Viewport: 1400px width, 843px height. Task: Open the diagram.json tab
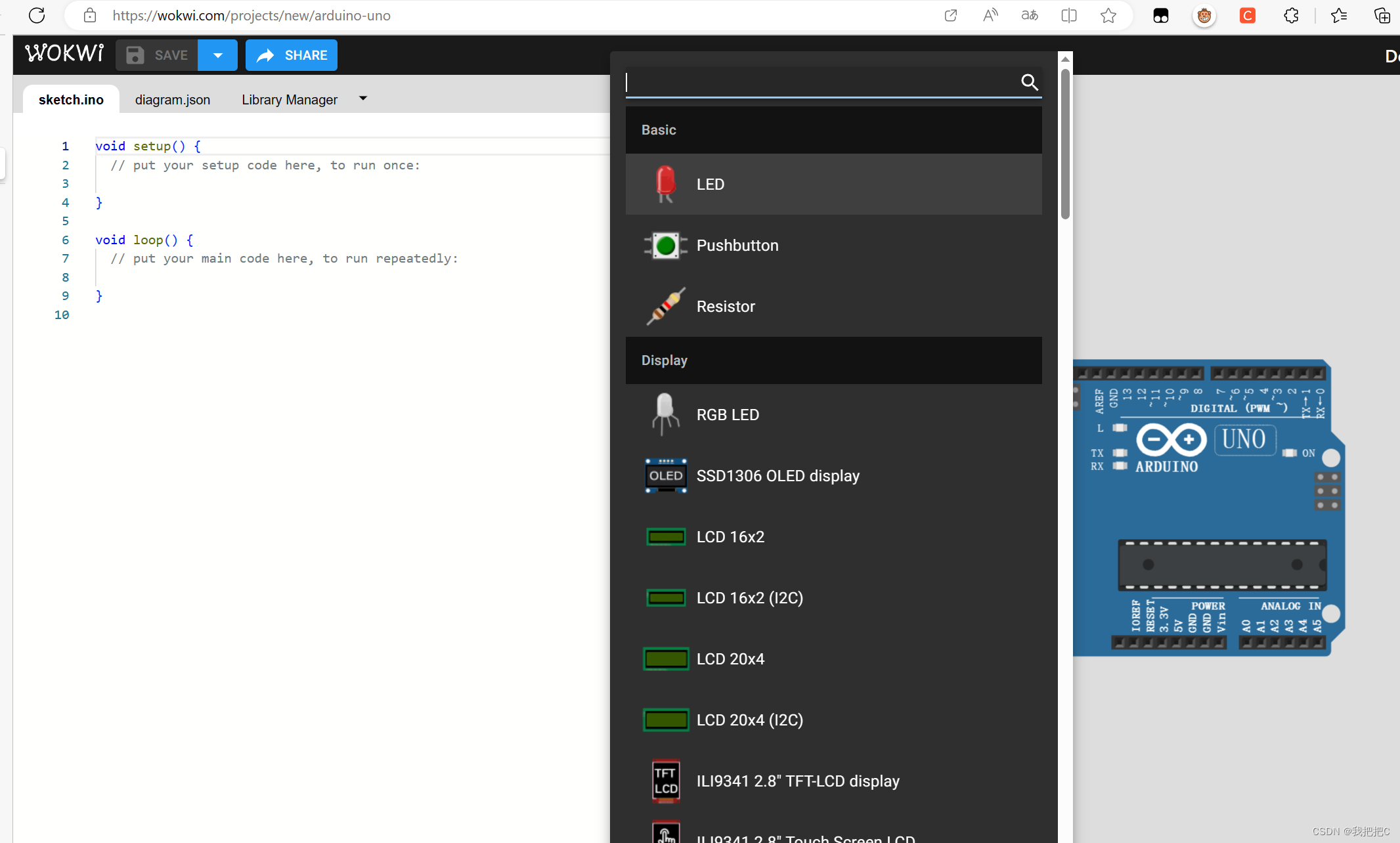(x=173, y=100)
